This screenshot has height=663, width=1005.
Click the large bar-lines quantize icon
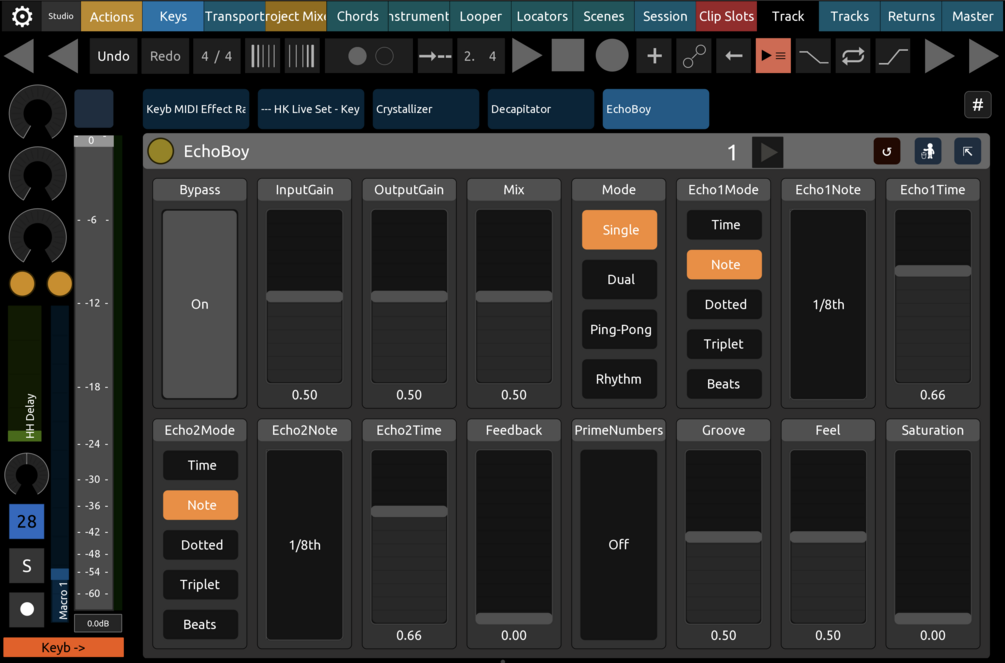point(263,56)
